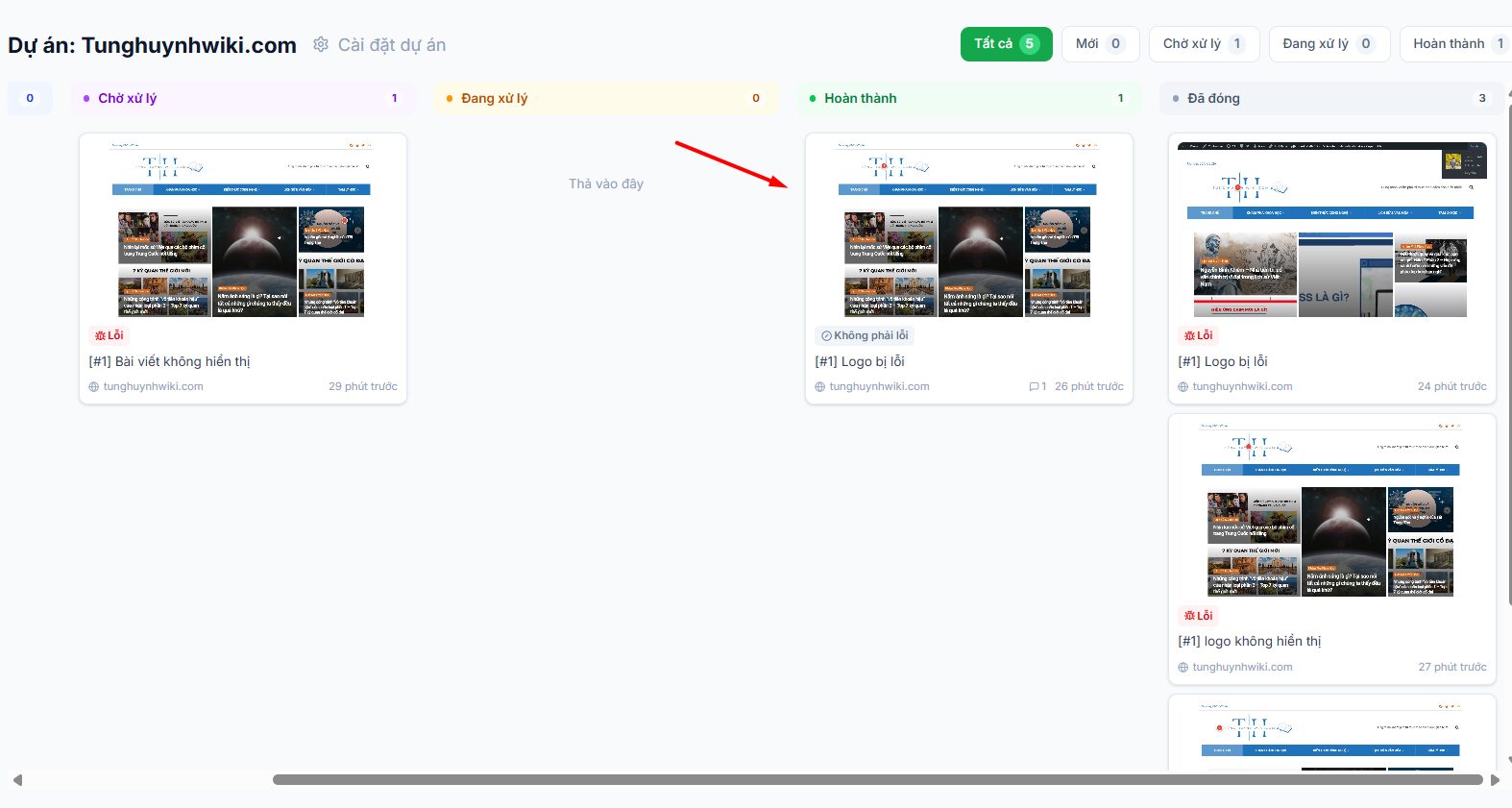Image resolution: width=1512 pixels, height=808 pixels.
Task: Click the Đã đóng column header
Action: click(1331, 98)
